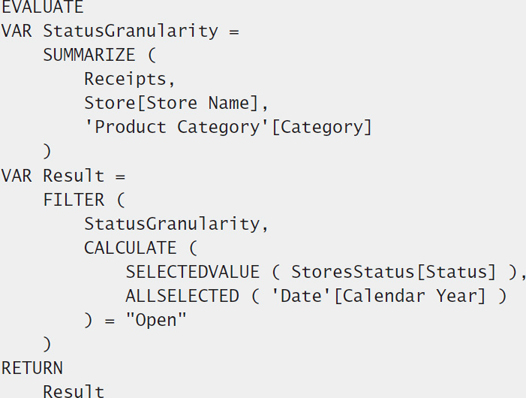Click the SELECTEDVALUE function name
This screenshot has width=526, height=398.
193,272
